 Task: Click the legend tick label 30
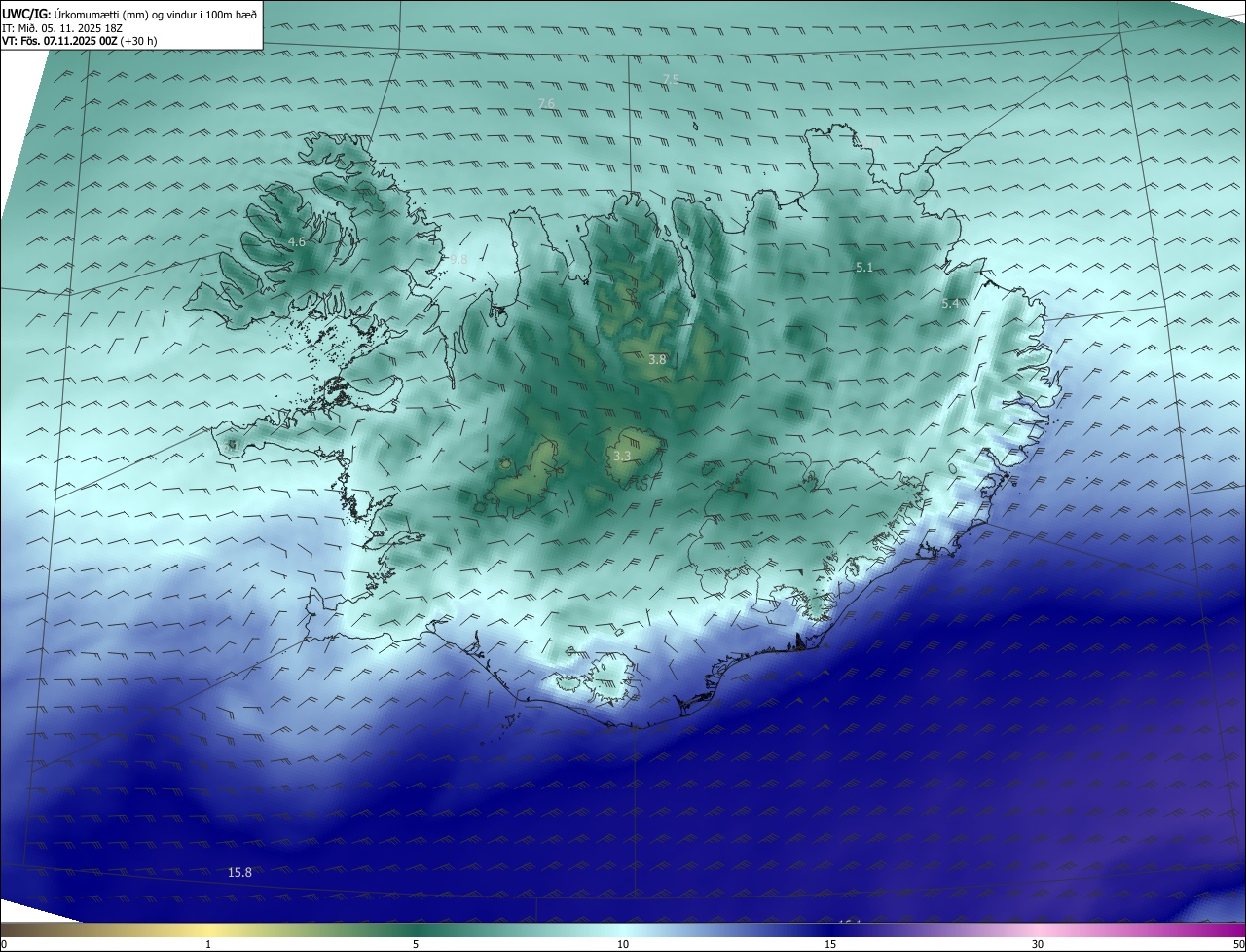(1038, 944)
